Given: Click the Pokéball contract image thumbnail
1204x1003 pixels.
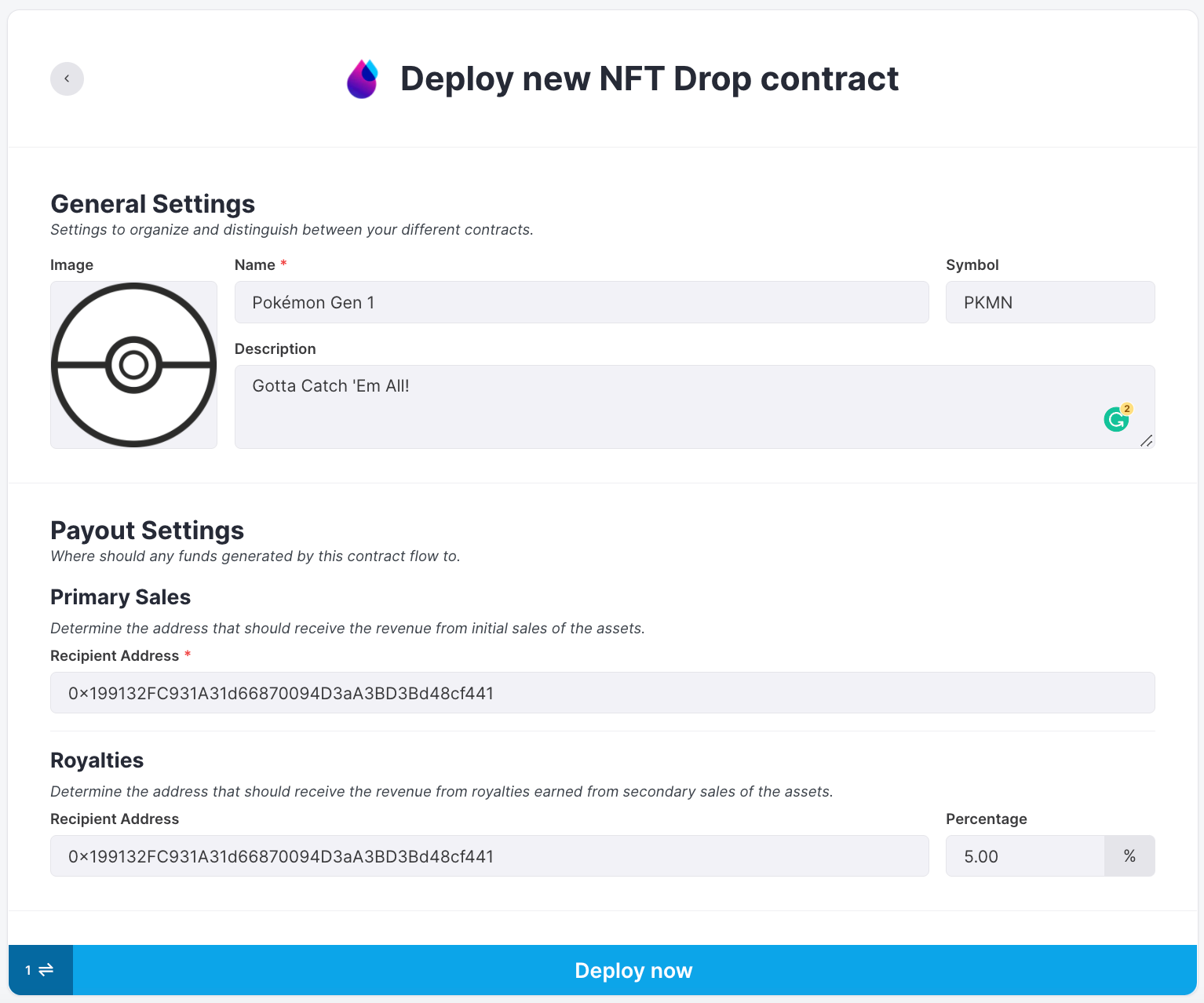Looking at the screenshot, I should [133, 364].
